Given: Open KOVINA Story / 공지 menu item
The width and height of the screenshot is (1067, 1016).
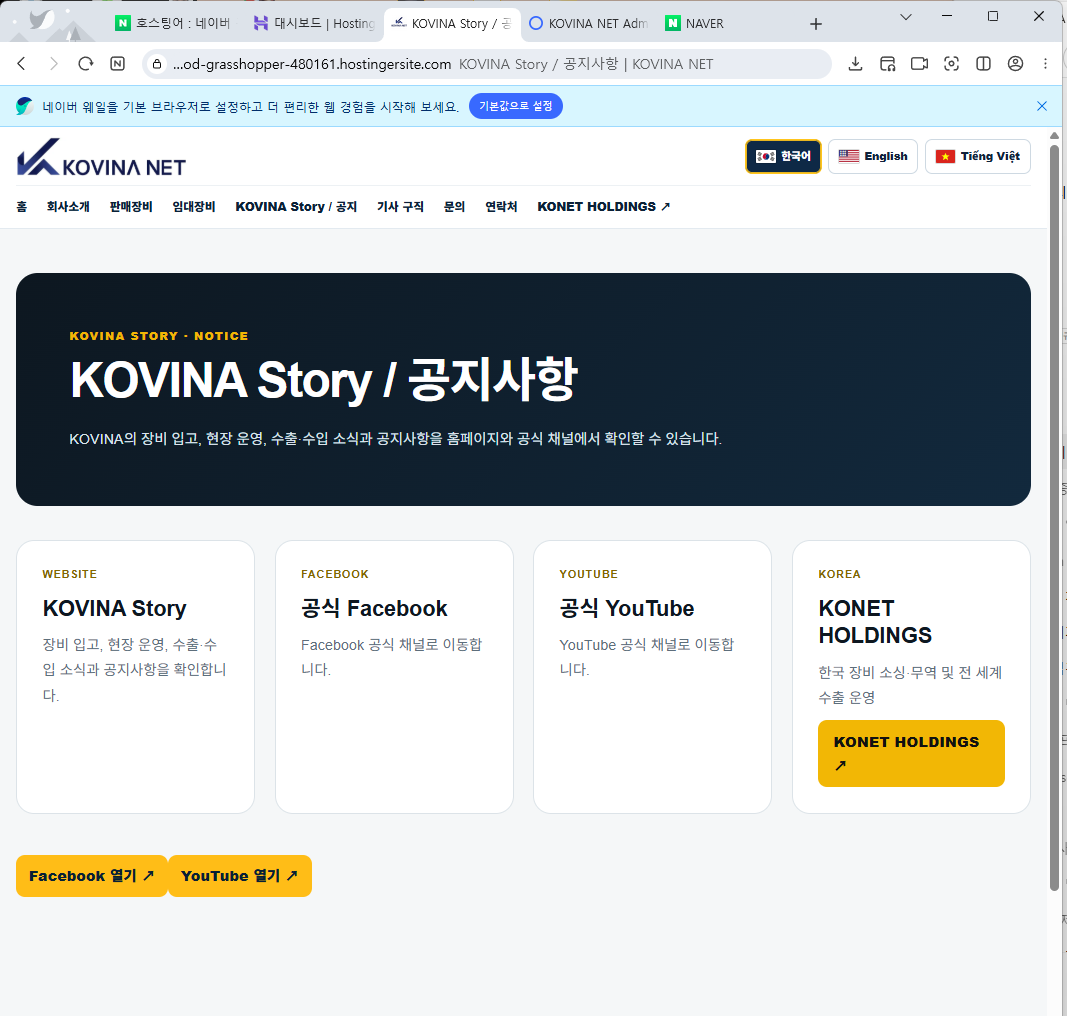Looking at the screenshot, I should click(x=296, y=207).
